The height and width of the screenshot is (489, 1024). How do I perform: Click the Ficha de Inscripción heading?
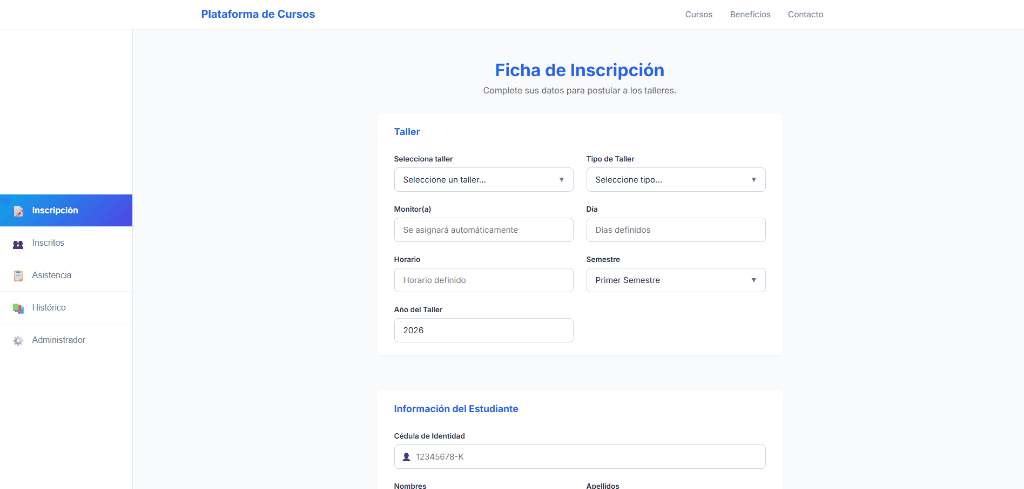[x=580, y=70]
